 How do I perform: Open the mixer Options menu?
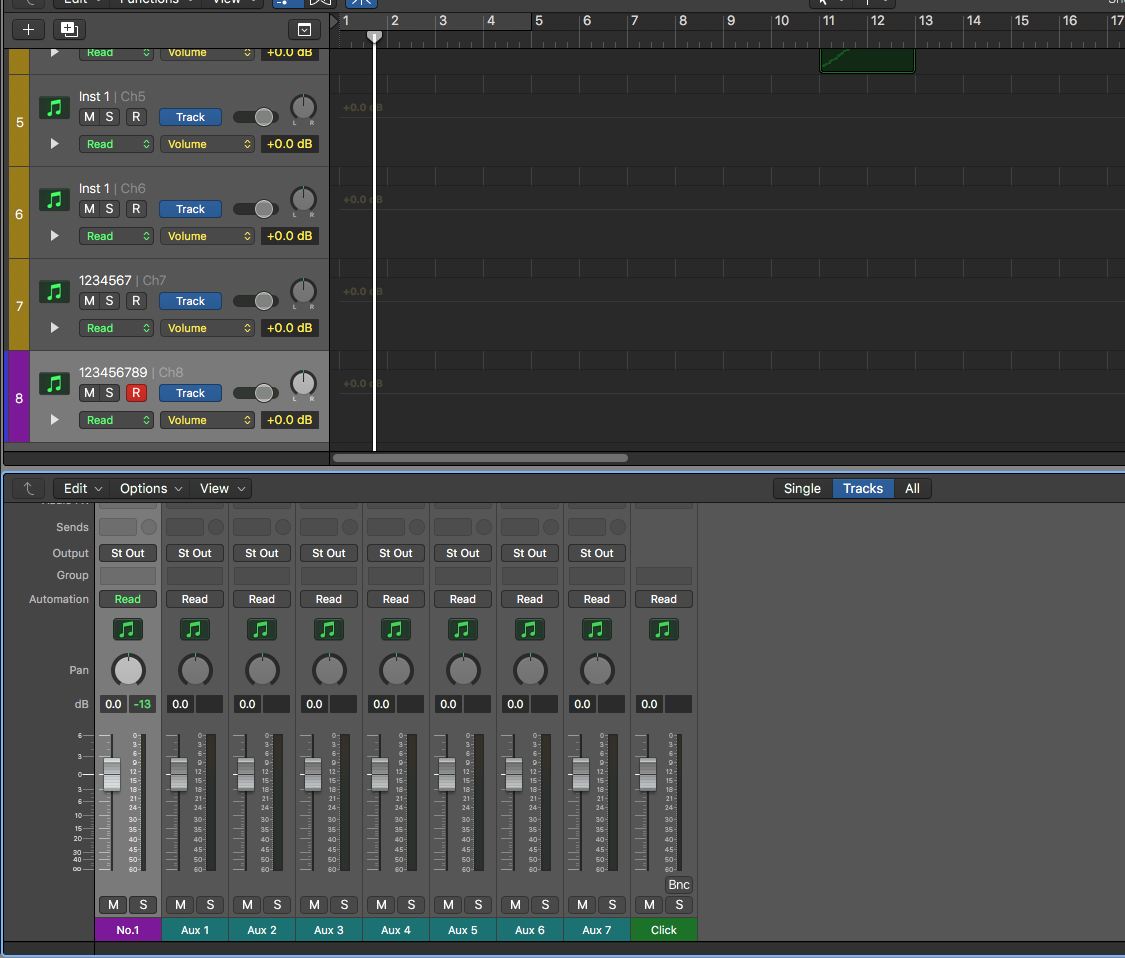[150, 489]
